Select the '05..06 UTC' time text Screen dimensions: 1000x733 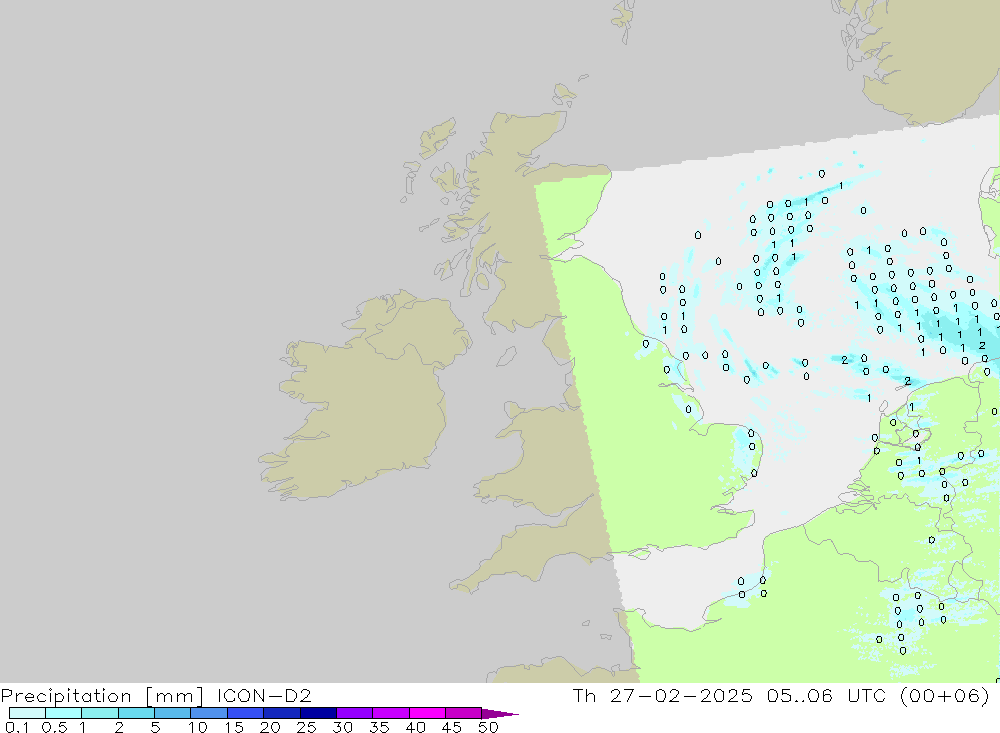point(827,695)
